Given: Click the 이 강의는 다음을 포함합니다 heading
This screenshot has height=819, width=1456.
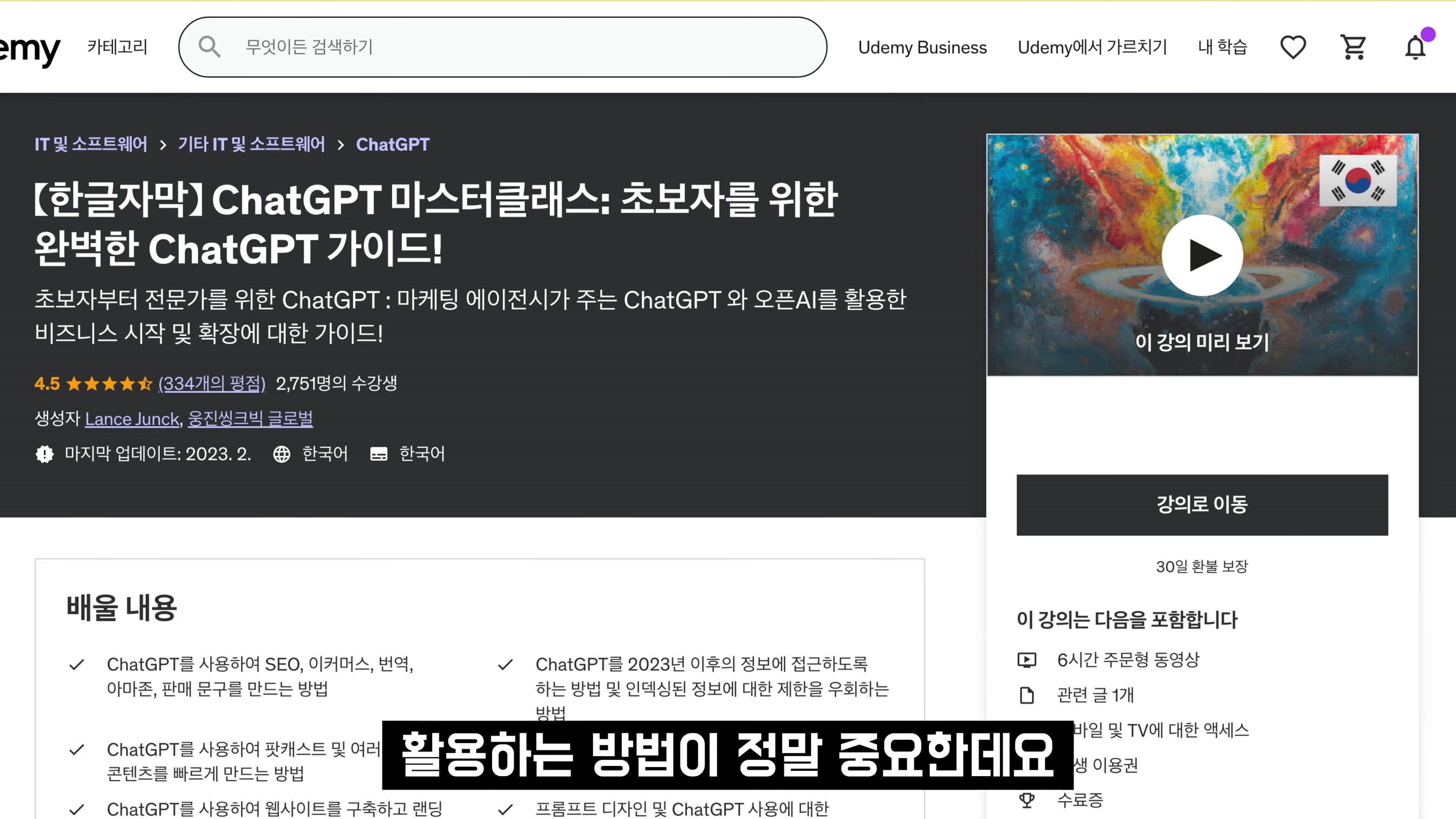Looking at the screenshot, I should [x=1127, y=620].
